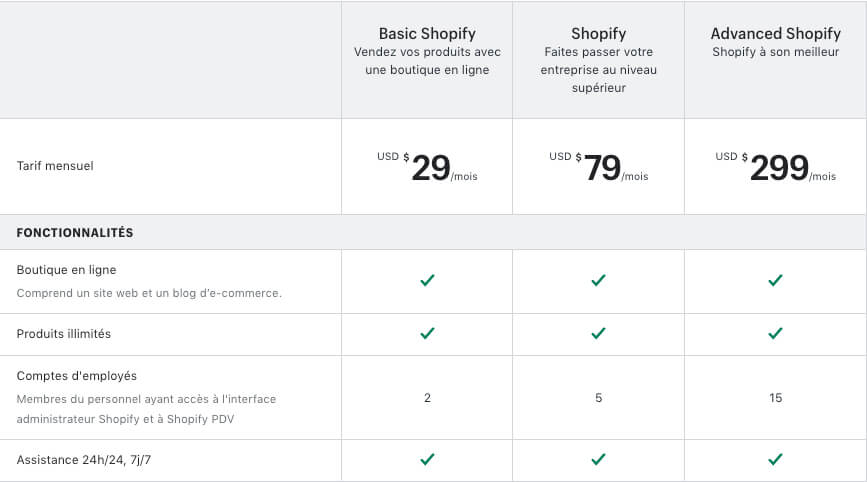Click the USD $29/mois price
Screen dimensions: 867x482
427,167
